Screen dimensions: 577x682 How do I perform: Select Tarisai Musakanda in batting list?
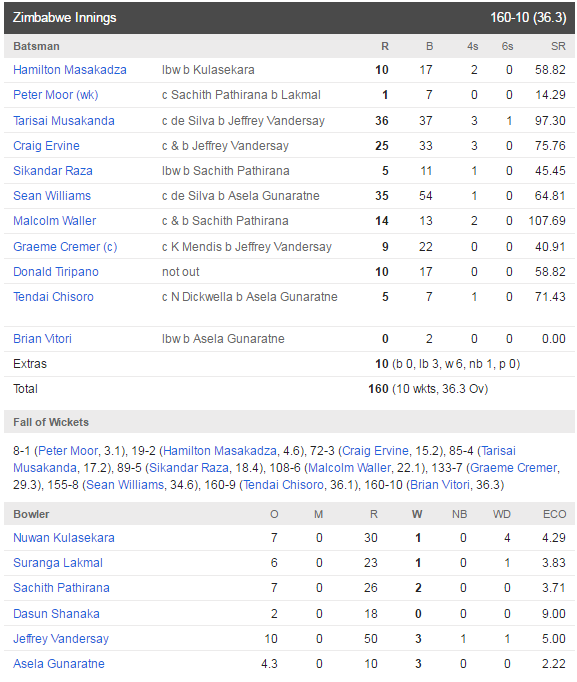coord(64,121)
